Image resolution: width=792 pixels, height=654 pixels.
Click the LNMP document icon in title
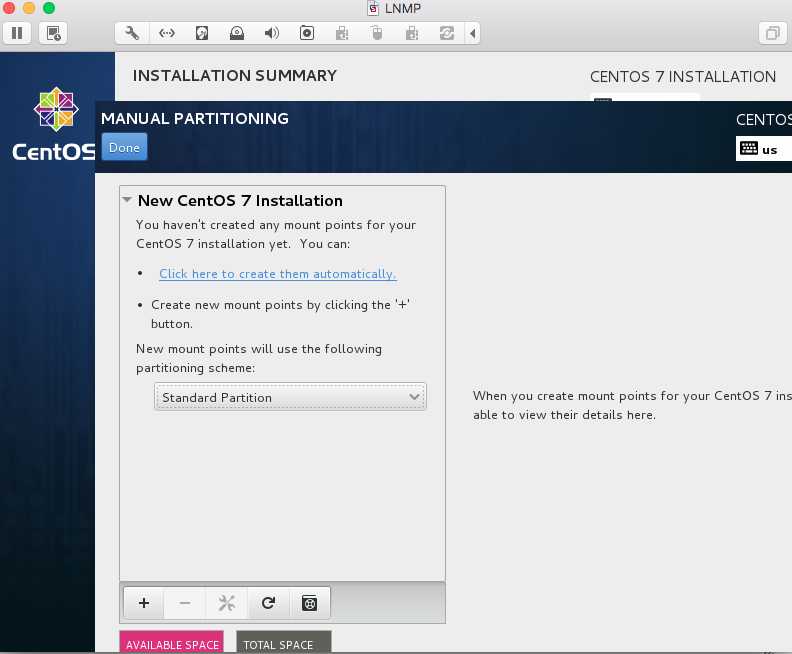pyautogui.click(x=373, y=8)
